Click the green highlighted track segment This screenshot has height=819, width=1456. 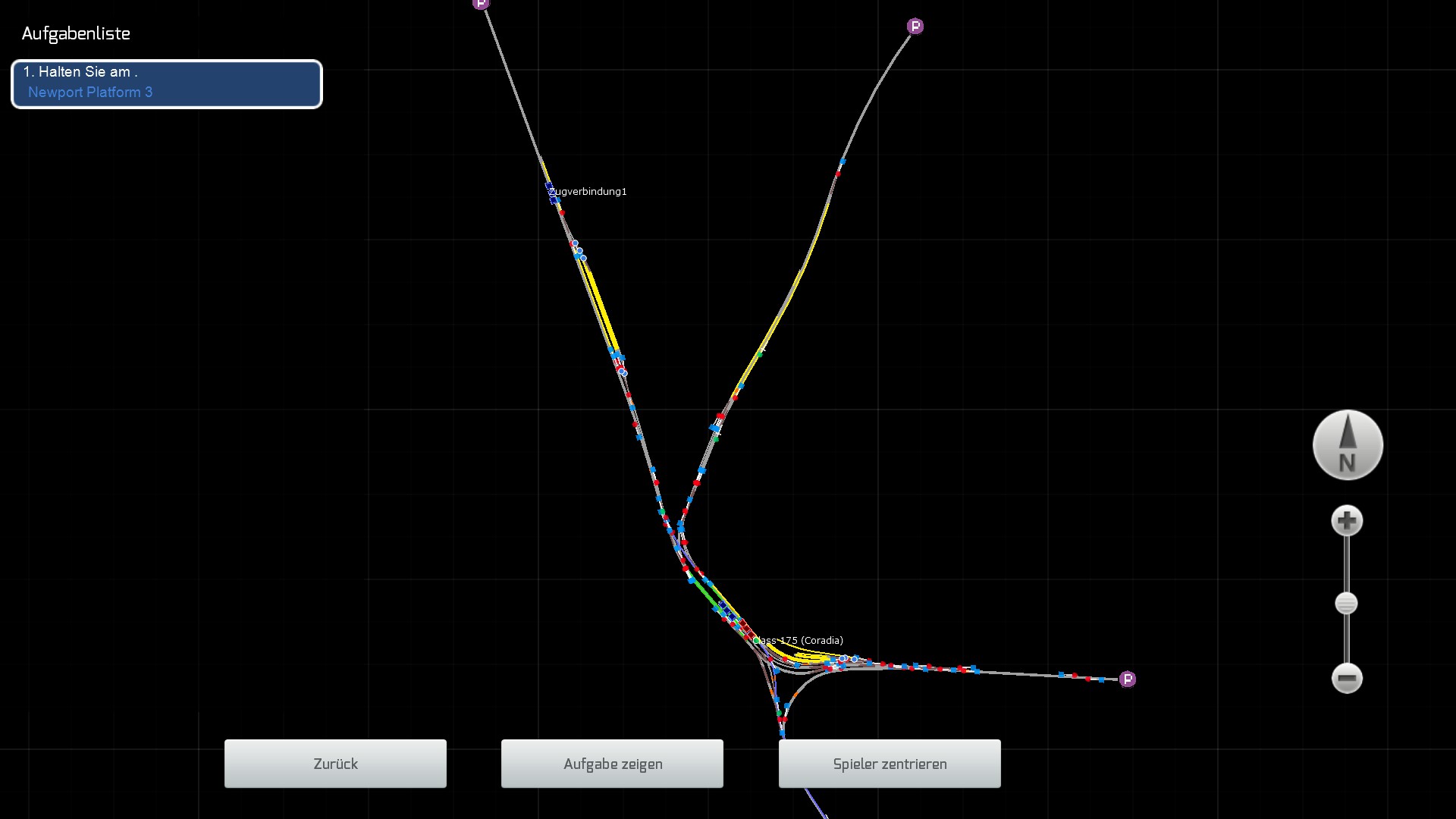(x=704, y=594)
